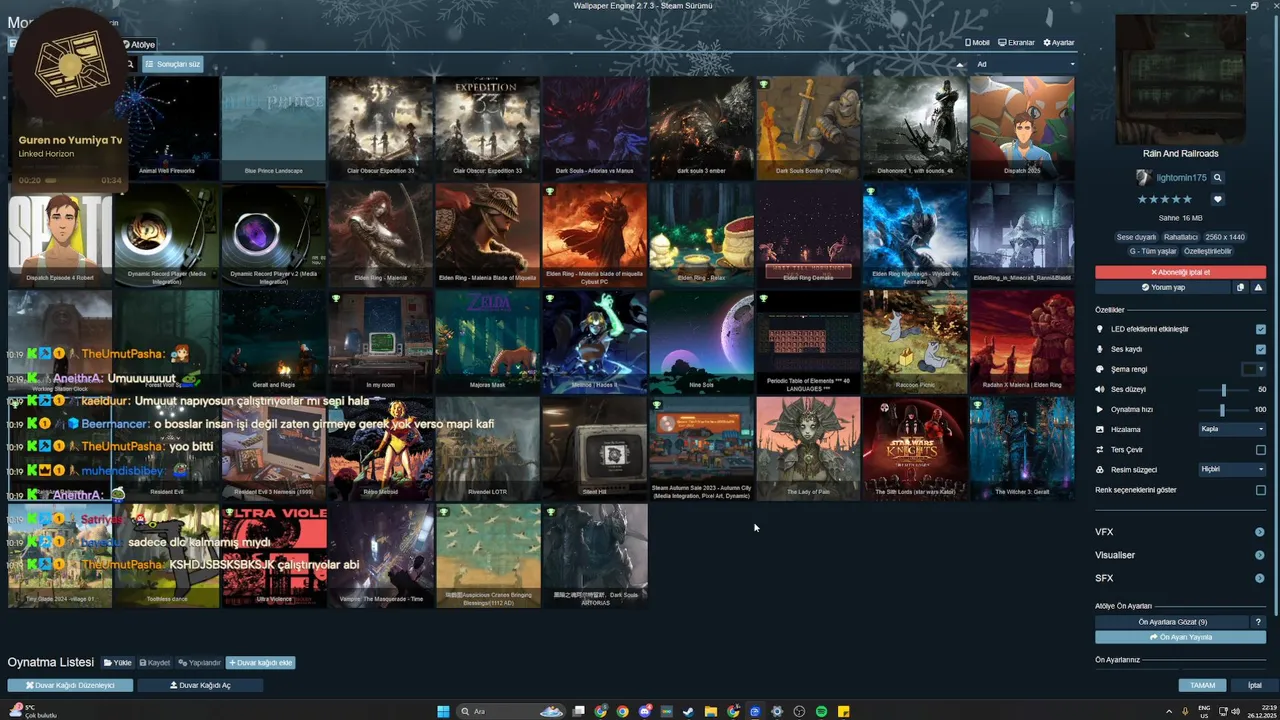The image size is (1280, 720).
Task: Adjust the Ses düzeyi slider
Action: click(x=1223, y=389)
